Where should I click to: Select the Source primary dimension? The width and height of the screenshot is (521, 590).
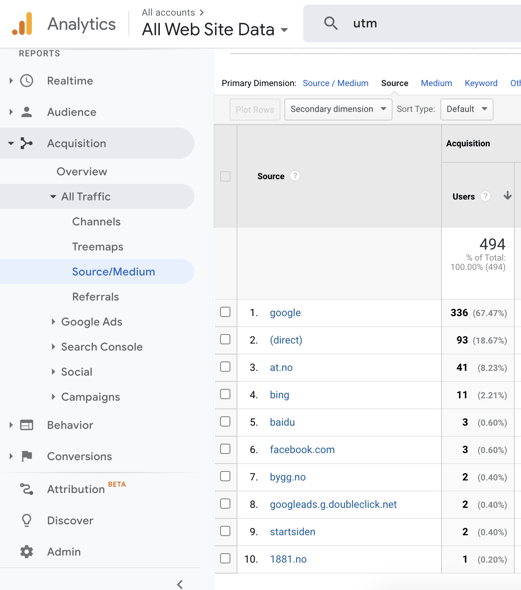click(395, 83)
